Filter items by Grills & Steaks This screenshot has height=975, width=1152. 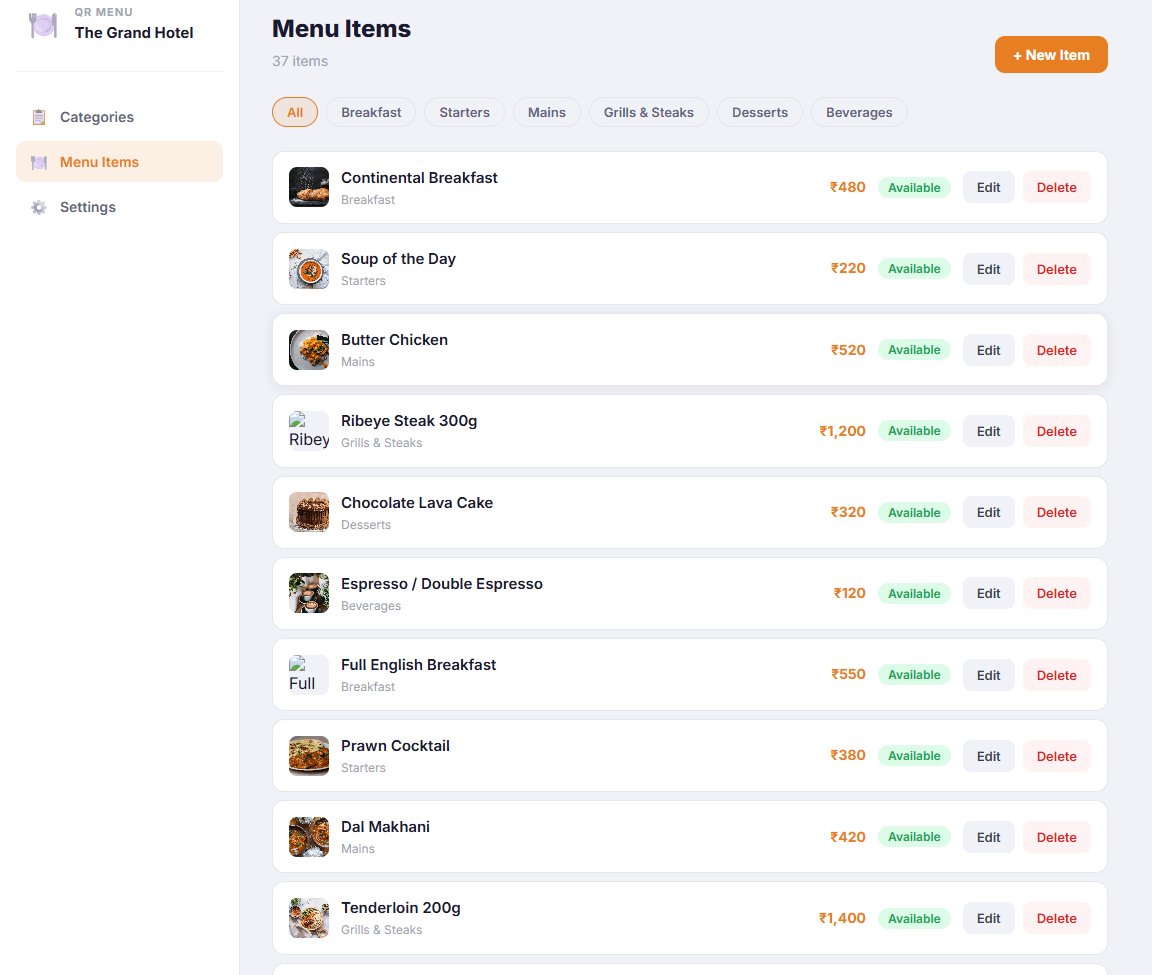click(649, 112)
